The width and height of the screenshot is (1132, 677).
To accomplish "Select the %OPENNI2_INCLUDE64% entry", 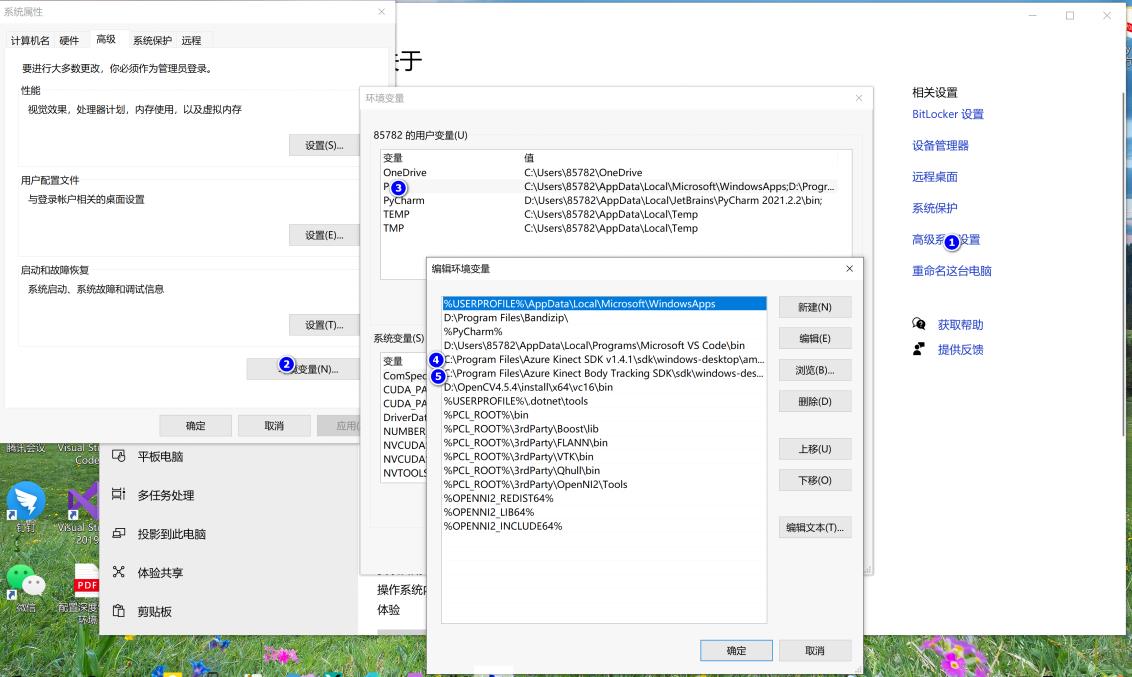I will coord(604,526).
